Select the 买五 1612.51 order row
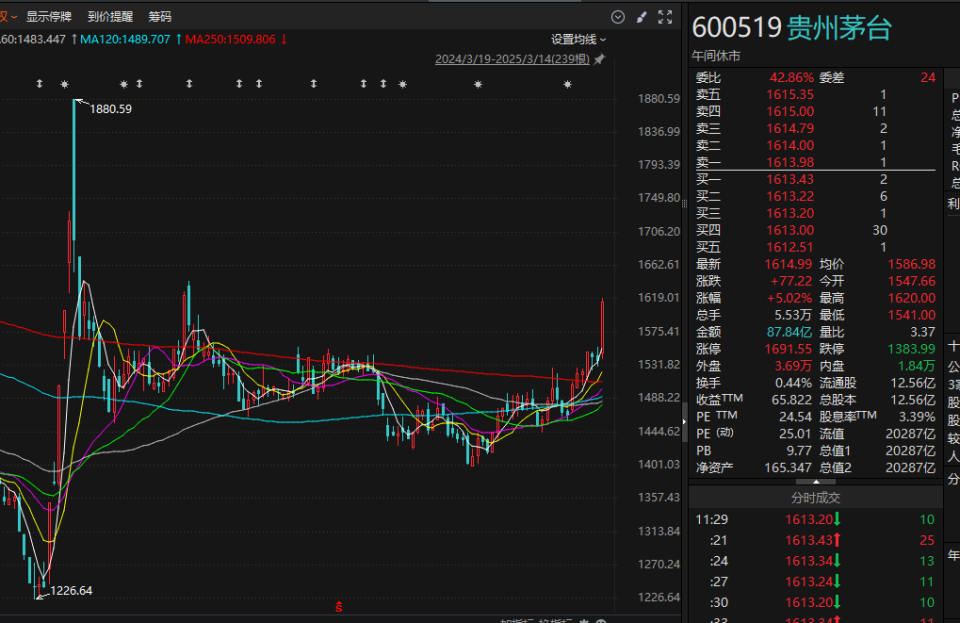 point(816,247)
